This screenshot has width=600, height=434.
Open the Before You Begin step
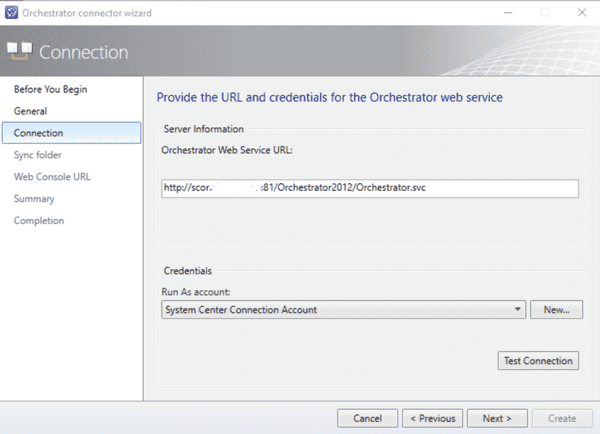51,89
